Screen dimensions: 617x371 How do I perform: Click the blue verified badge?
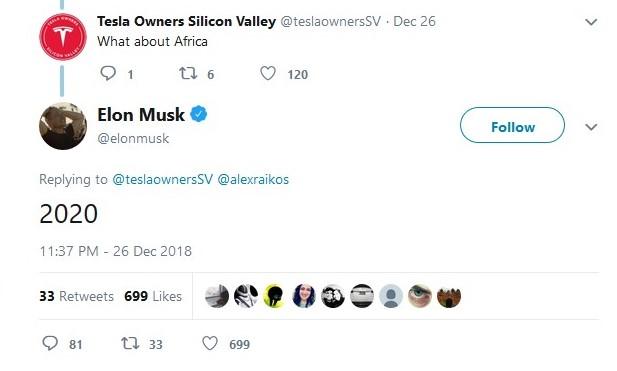199,114
